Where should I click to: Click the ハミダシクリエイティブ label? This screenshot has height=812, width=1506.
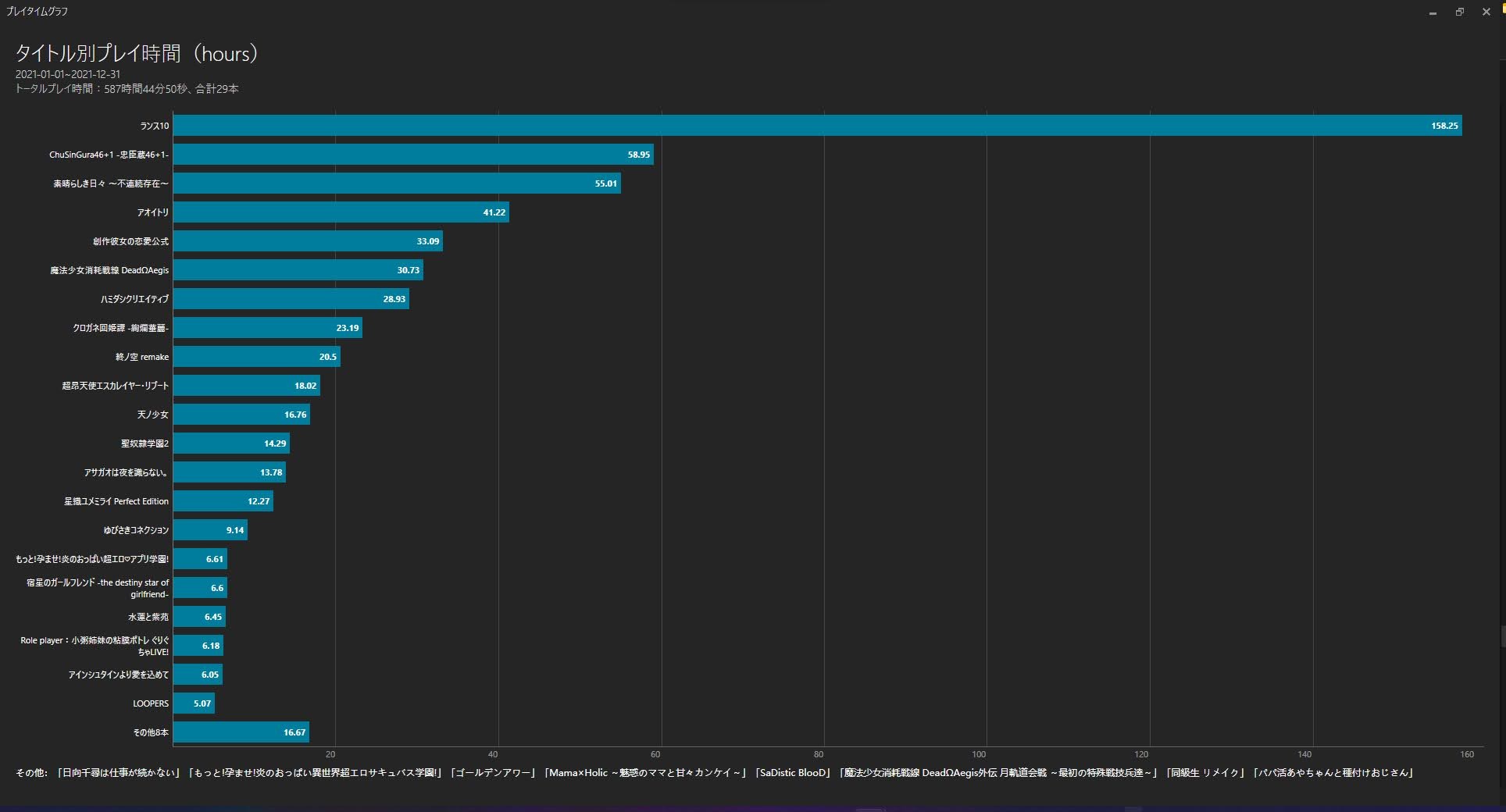(x=134, y=299)
